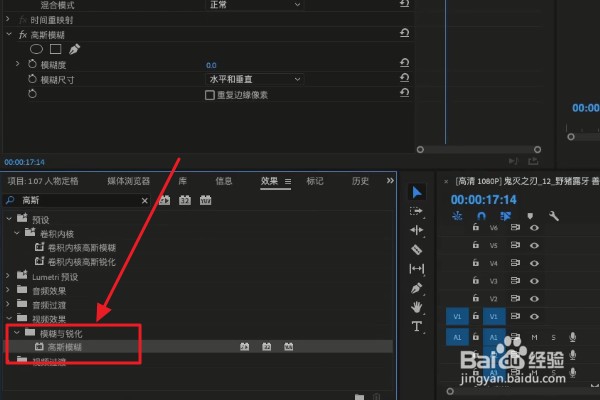Create ellipse mask for 高斯模糊
Viewport: 600px width, 400px height.
(x=36, y=49)
